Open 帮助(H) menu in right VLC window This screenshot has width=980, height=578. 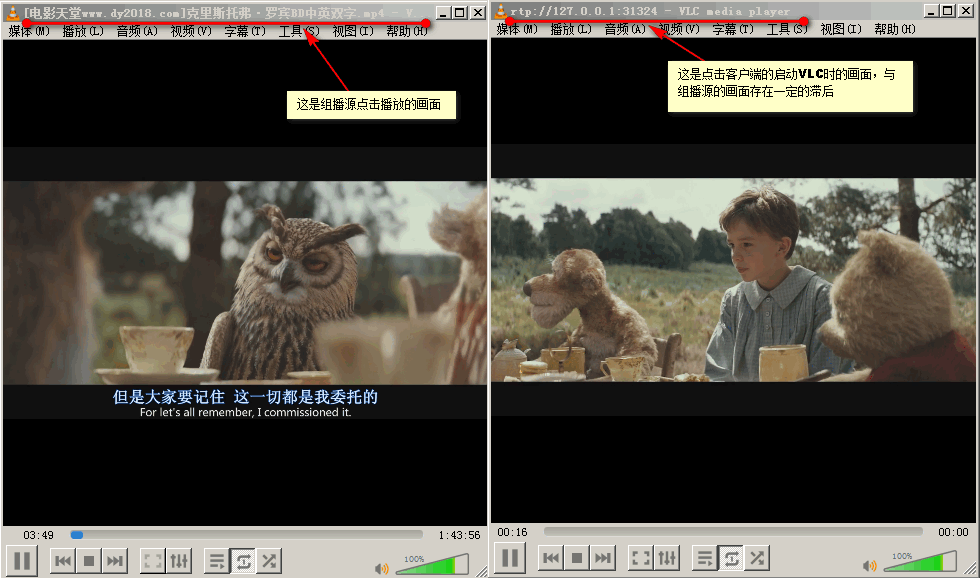[x=895, y=29]
